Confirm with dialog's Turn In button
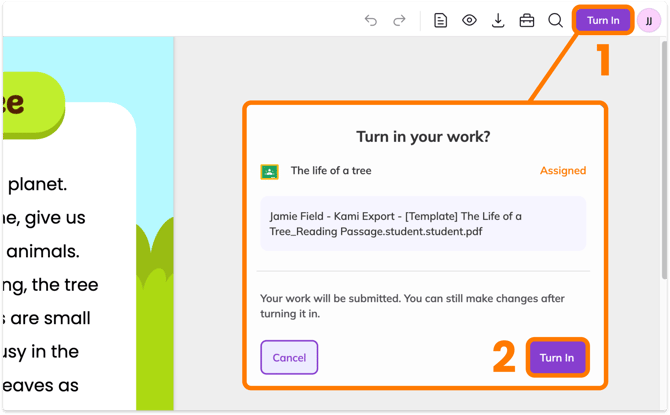This screenshot has width=670, height=415. pos(557,357)
